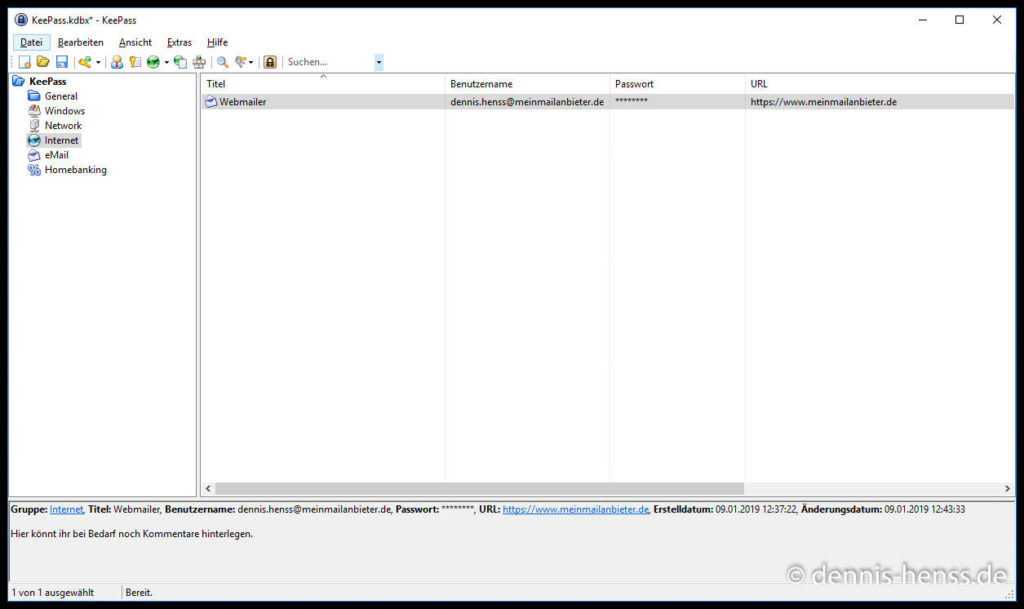
Task: Sort entries by URL column header
Action: (880, 84)
